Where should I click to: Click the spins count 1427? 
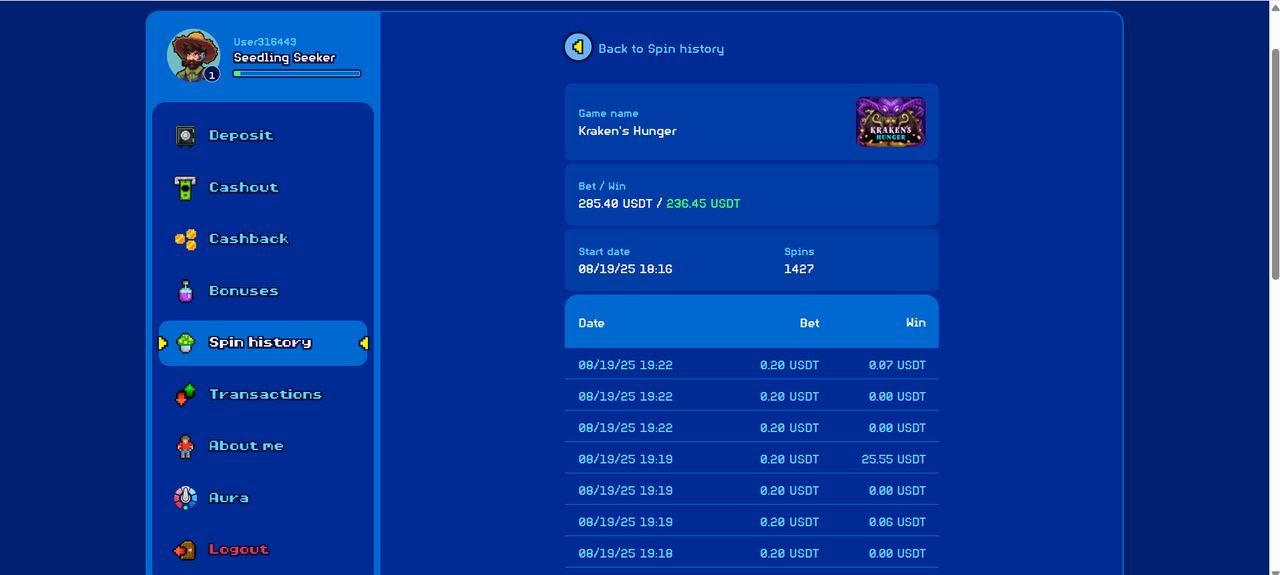point(799,269)
